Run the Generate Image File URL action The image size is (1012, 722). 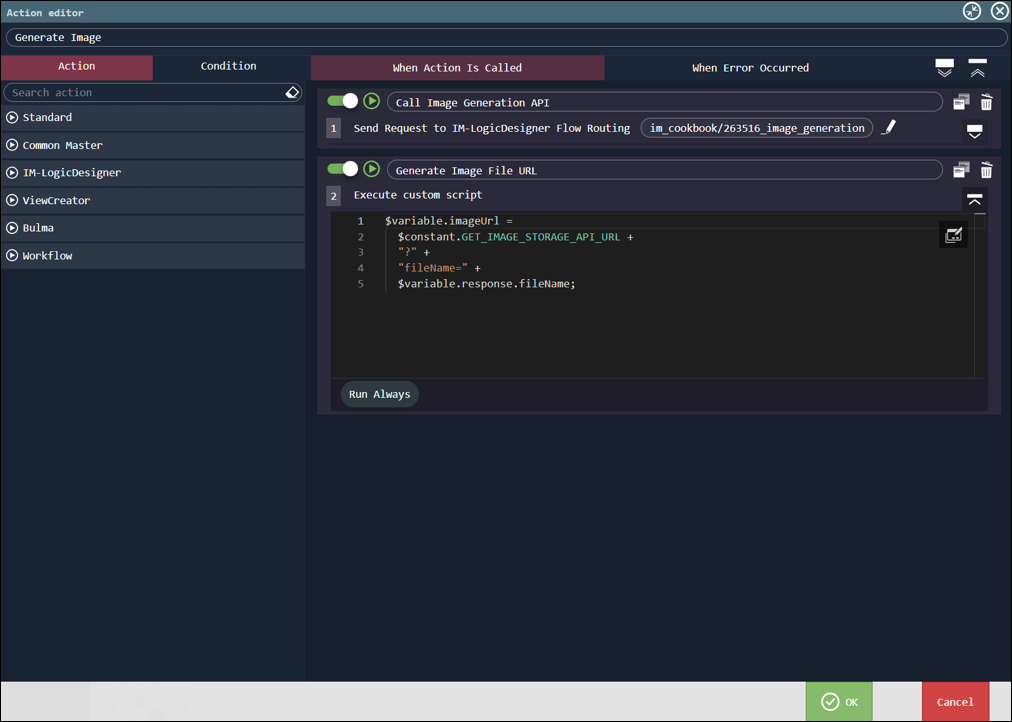coord(371,169)
